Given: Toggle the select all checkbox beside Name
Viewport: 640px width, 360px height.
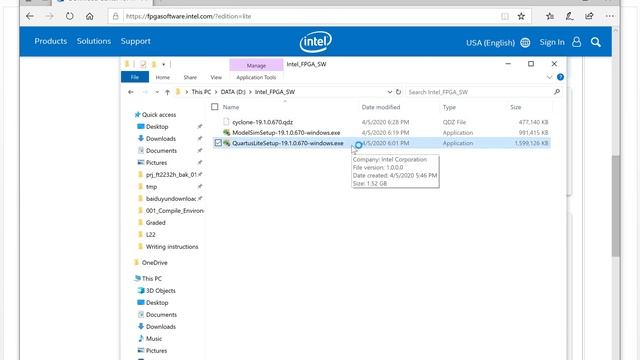Looking at the screenshot, I should tap(215, 107).
